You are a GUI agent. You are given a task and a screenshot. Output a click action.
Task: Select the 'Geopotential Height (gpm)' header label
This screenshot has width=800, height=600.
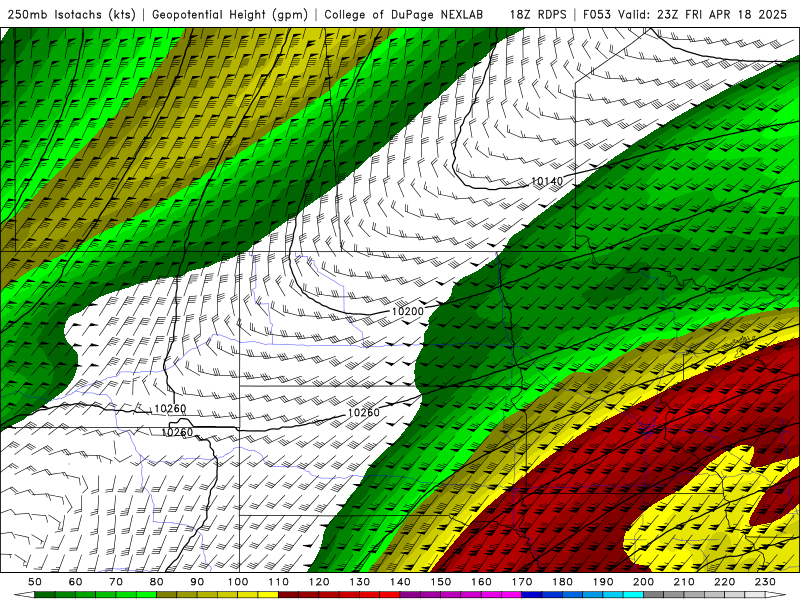pos(230,15)
